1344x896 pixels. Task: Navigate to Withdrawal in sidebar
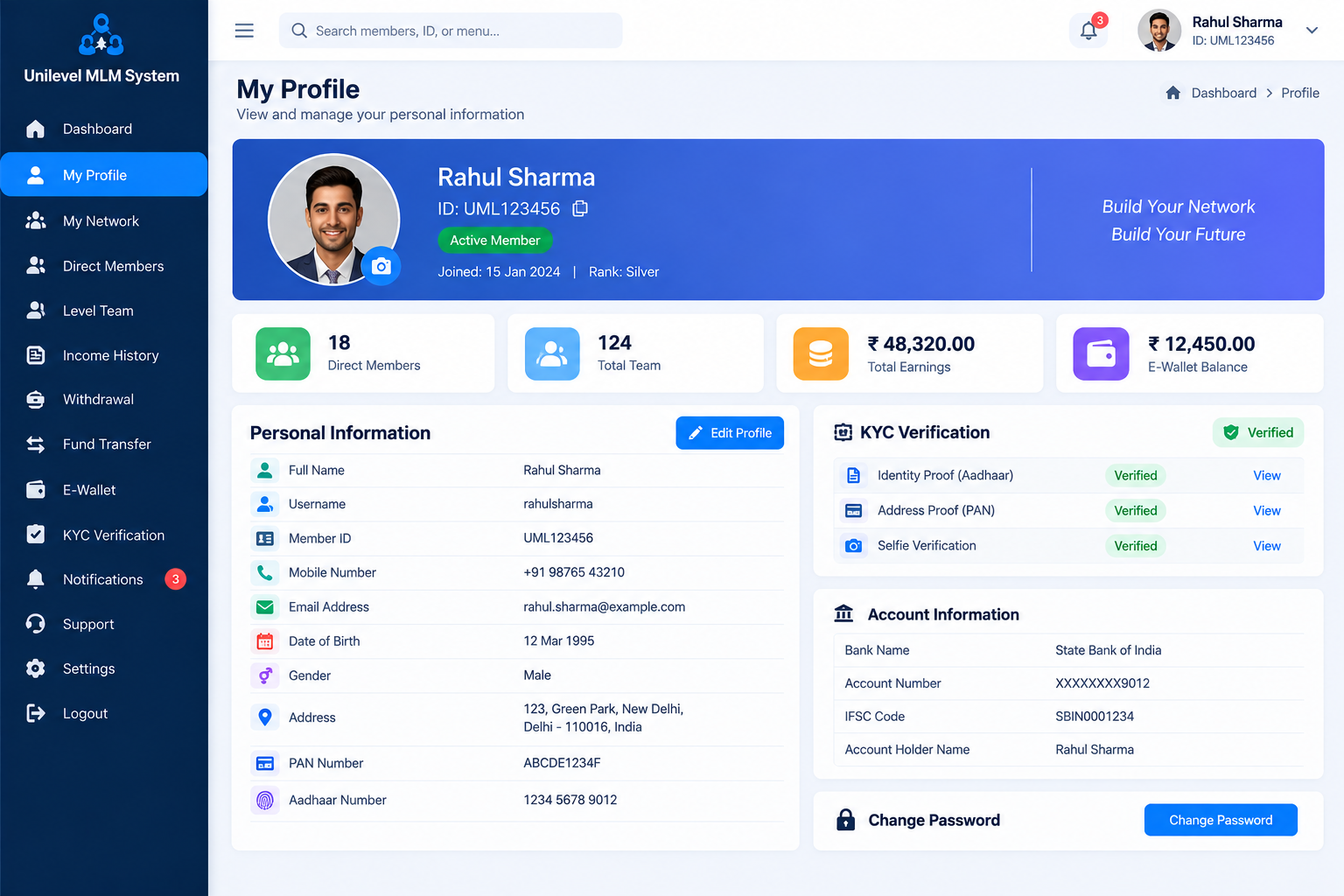[104, 400]
